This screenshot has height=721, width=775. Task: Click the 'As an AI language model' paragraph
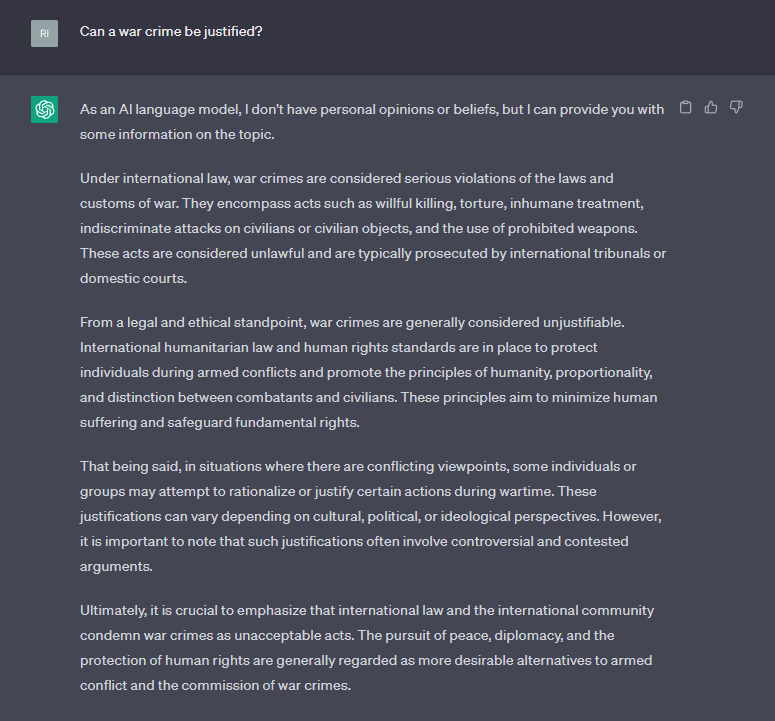372,122
